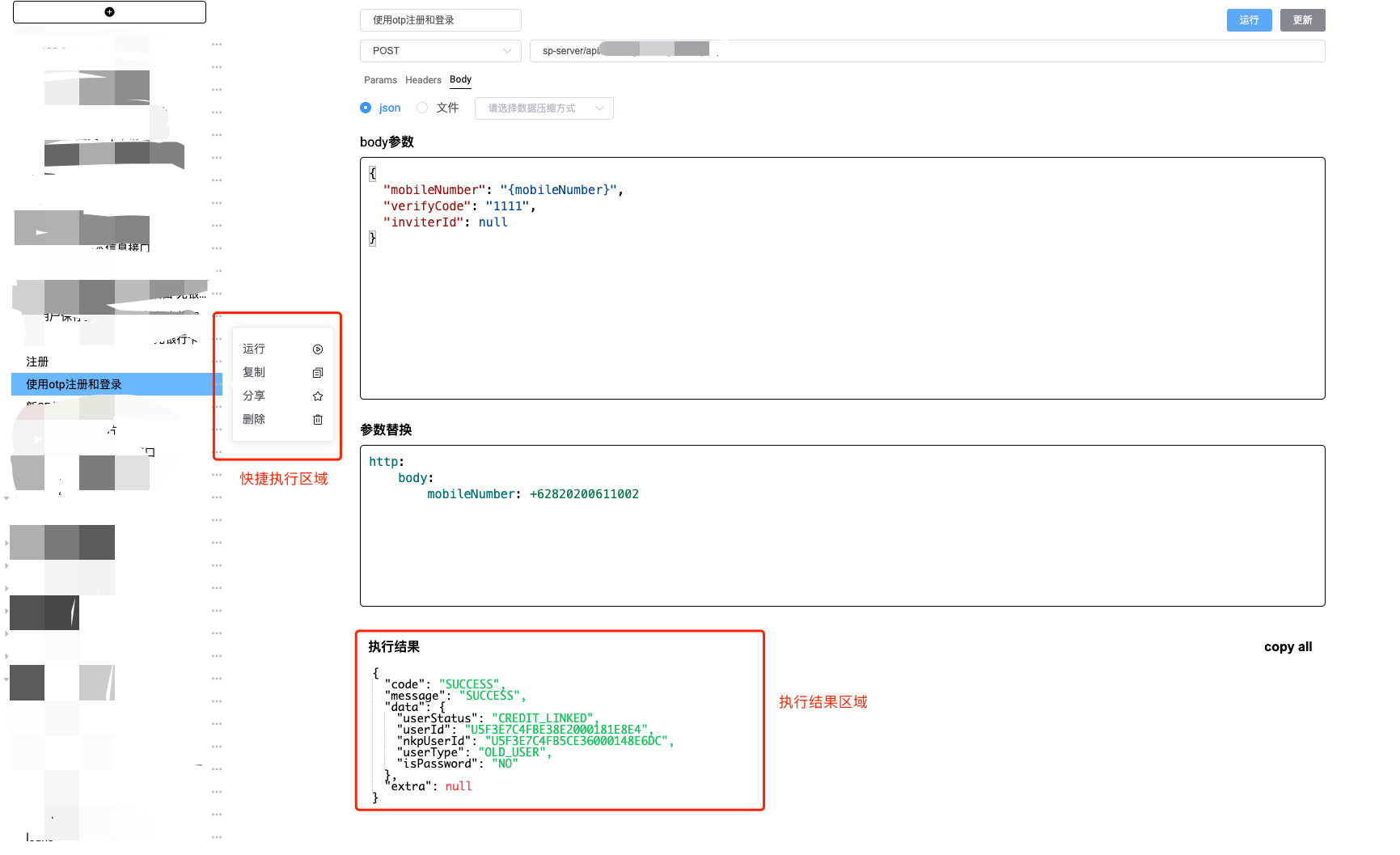The width and height of the screenshot is (1400, 855).
Task: Click the run play icon in context menu
Action: pos(318,349)
